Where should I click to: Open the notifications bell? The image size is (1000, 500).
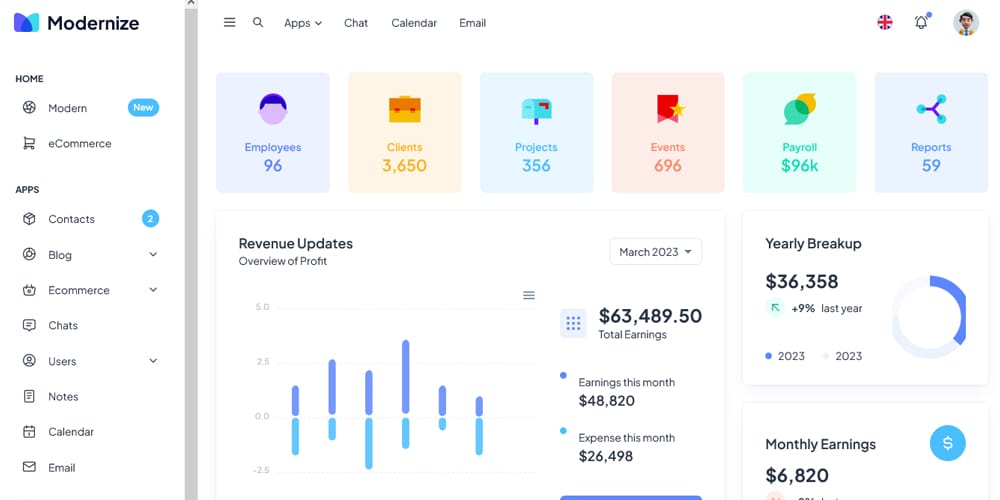click(921, 22)
